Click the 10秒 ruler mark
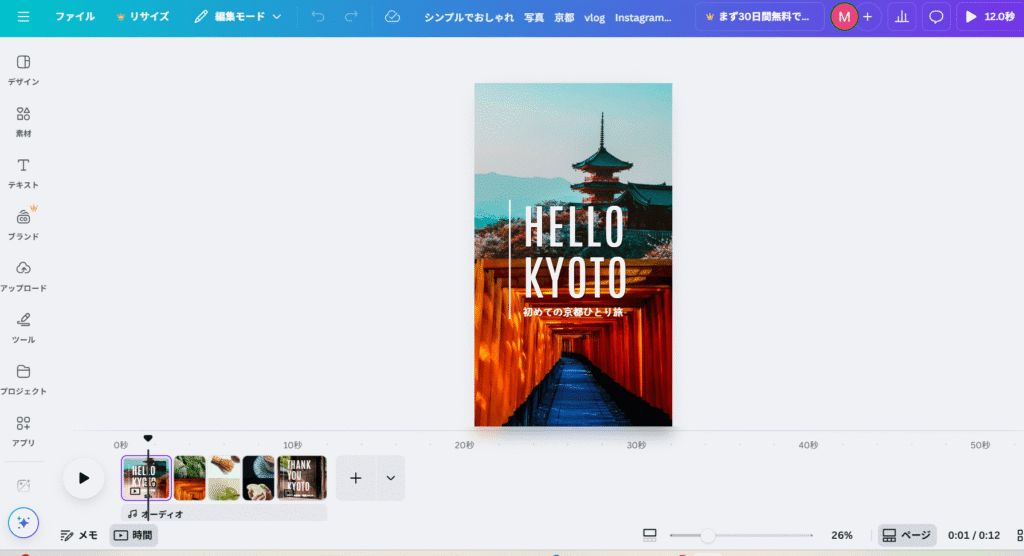This screenshot has width=1024, height=556. pyautogui.click(x=292, y=445)
